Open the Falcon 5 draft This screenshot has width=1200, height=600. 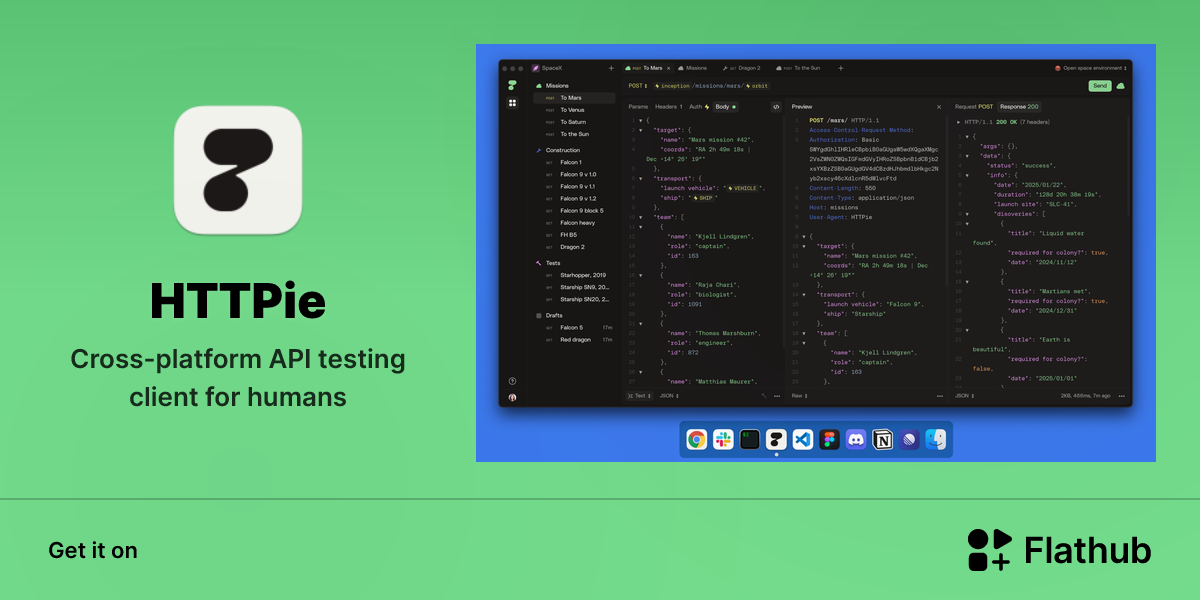coord(574,327)
